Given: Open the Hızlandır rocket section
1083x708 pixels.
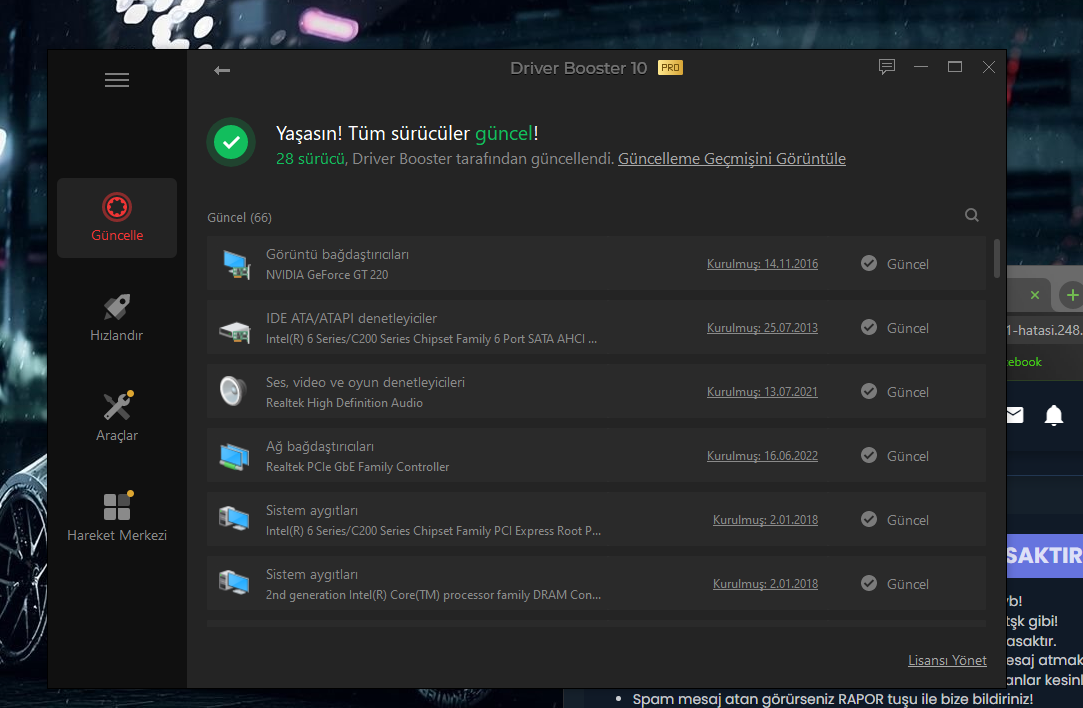Looking at the screenshot, I should coord(117,318).
